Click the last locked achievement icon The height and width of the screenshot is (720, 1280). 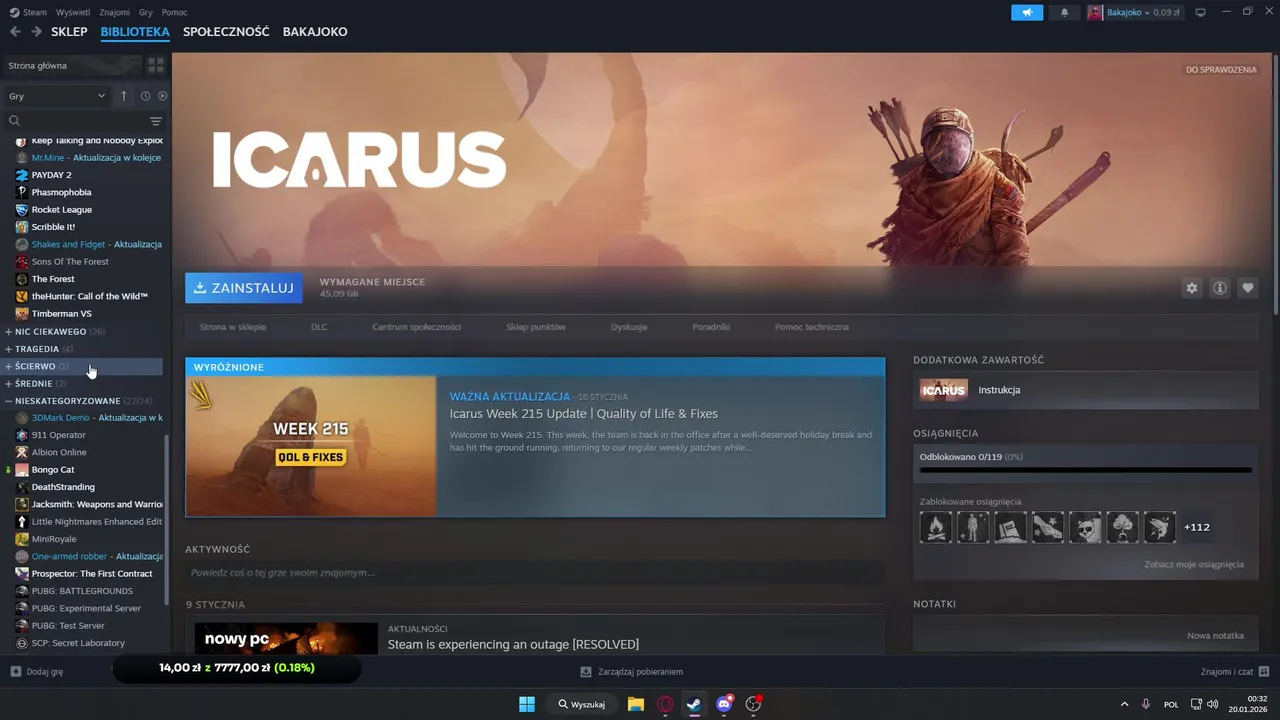pyautogui.click(x=1160, y=527)
